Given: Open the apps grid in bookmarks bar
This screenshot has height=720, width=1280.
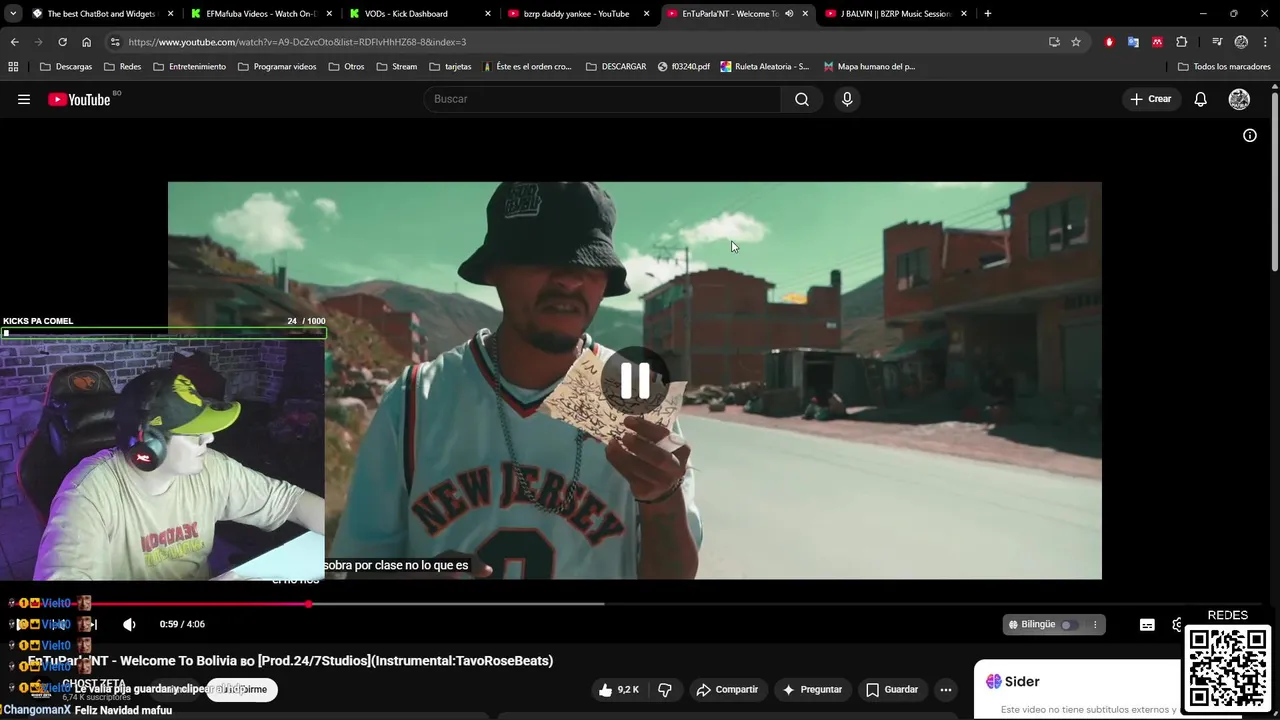Looking at the screenshot, I should 13,67.
